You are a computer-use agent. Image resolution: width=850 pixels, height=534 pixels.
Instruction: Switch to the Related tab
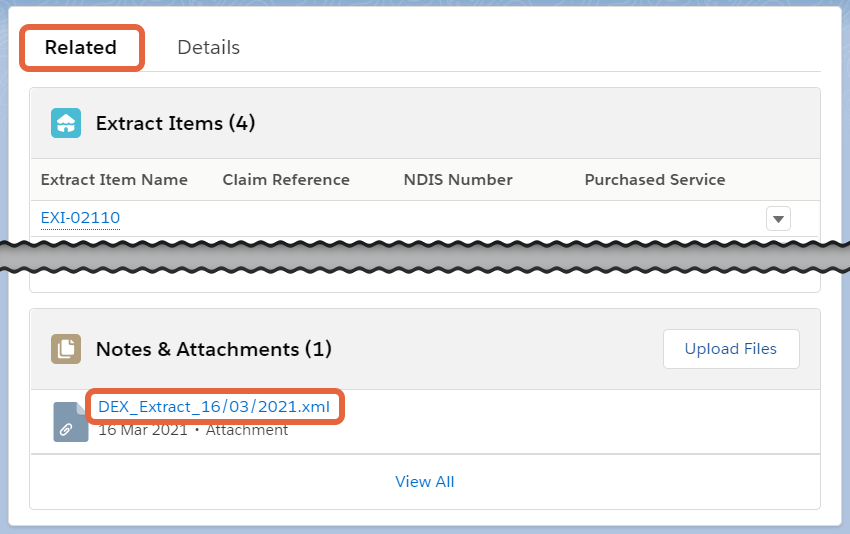(x=81, y=47)
